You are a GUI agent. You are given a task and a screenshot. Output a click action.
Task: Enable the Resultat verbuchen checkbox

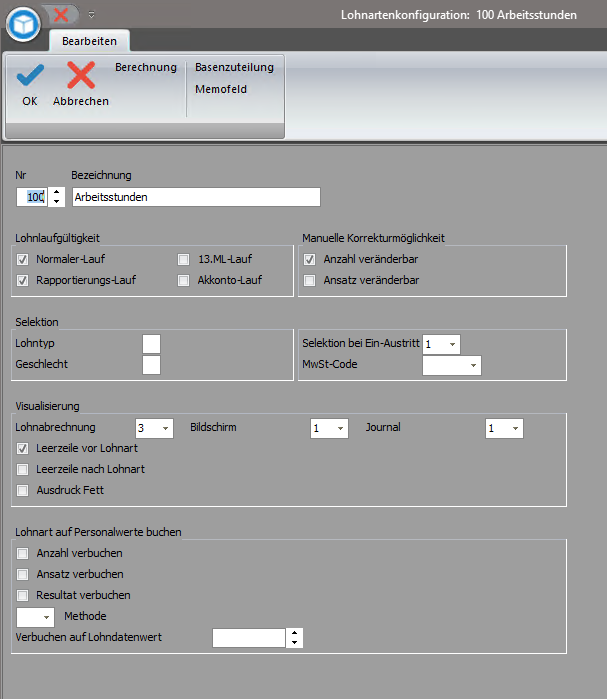[22, 595]
